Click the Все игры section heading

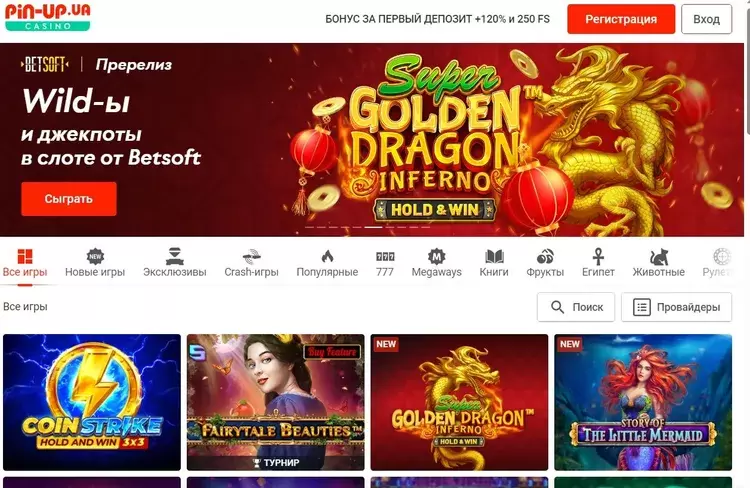25,307
